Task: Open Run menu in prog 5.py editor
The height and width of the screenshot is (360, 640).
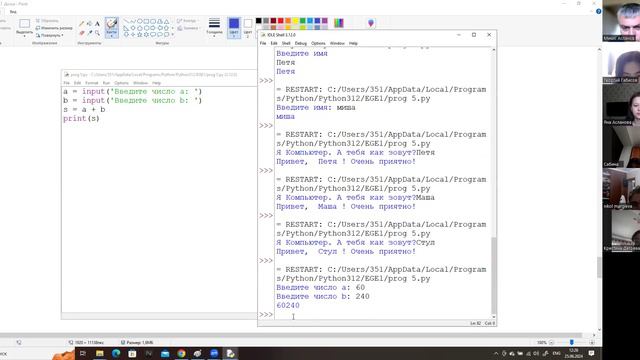Action: [106, 83]
